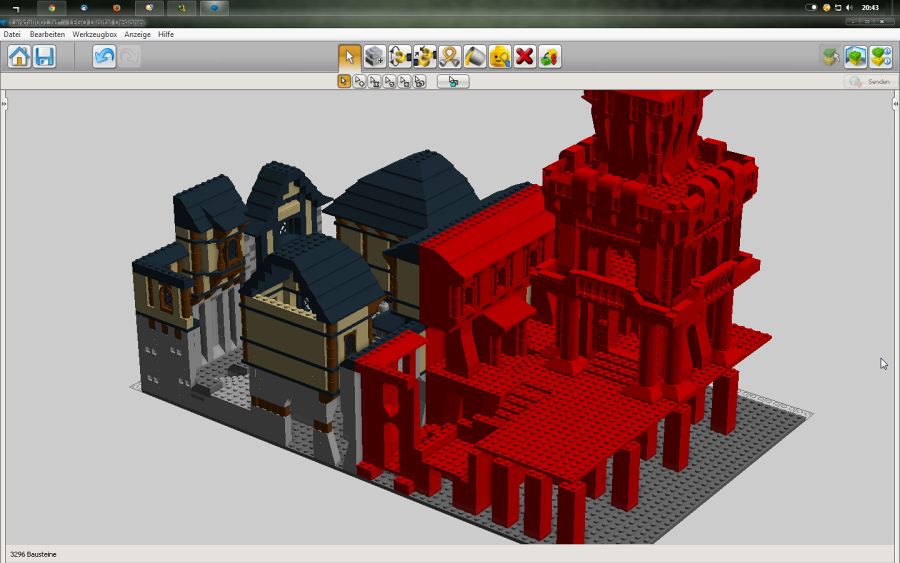Click the Firefox icon in the taskbar

116,8
